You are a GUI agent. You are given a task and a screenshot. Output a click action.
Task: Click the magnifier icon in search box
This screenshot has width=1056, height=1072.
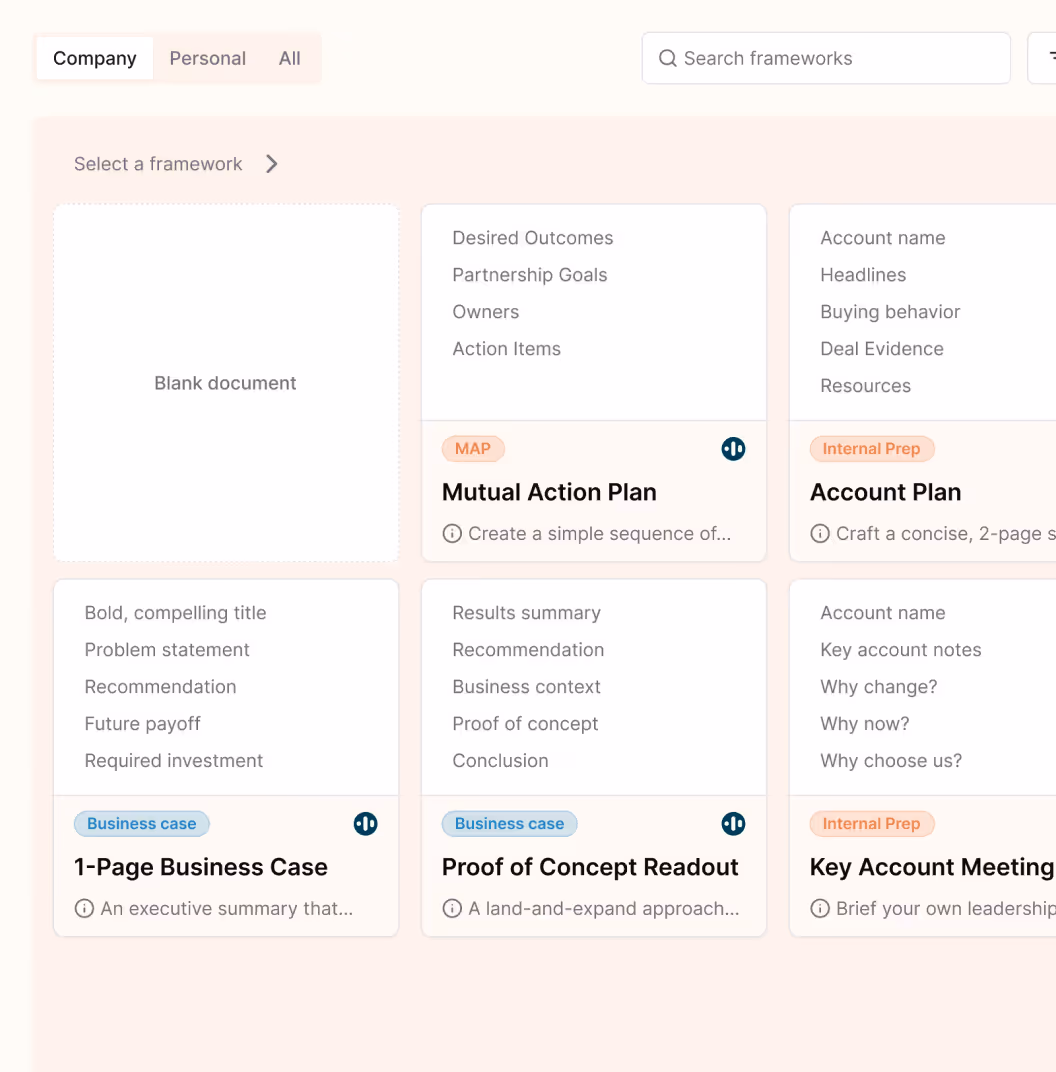coord(668,58)
